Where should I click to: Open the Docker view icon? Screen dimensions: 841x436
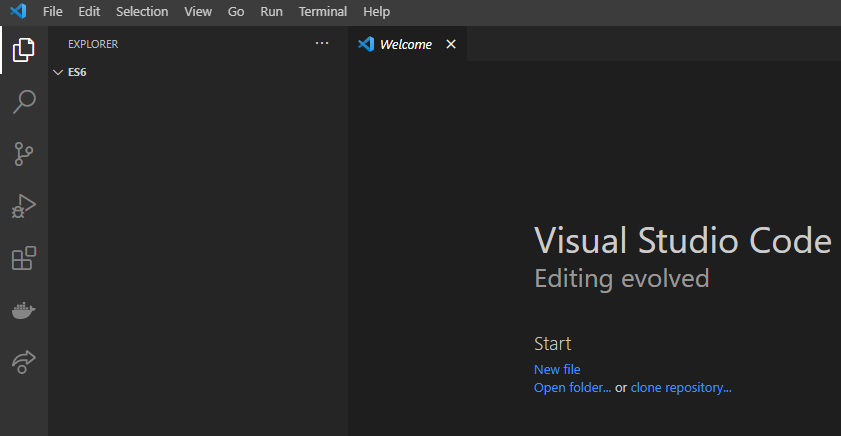[24, 310]
